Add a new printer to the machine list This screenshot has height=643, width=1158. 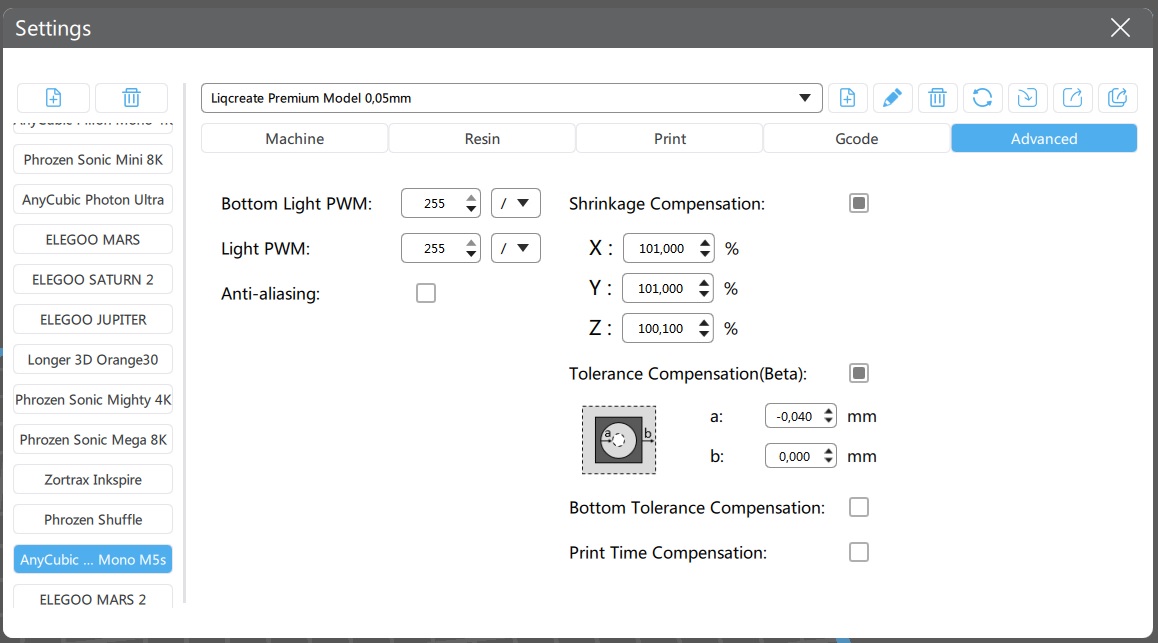point(53,97)
